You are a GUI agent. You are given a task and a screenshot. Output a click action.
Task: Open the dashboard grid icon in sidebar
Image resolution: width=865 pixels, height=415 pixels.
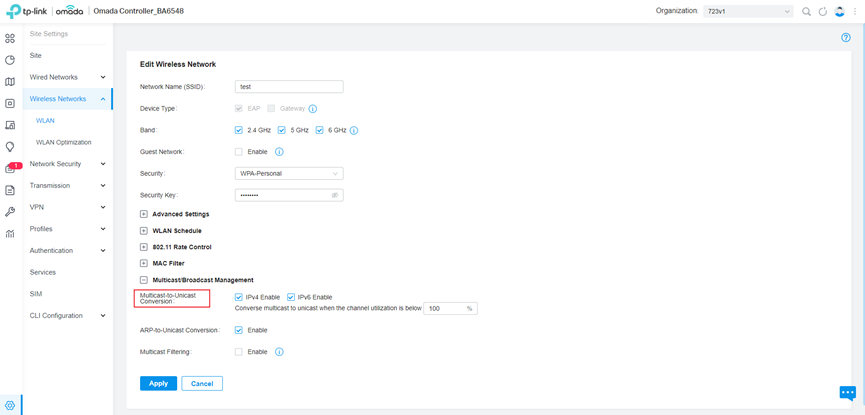point(10,38)
